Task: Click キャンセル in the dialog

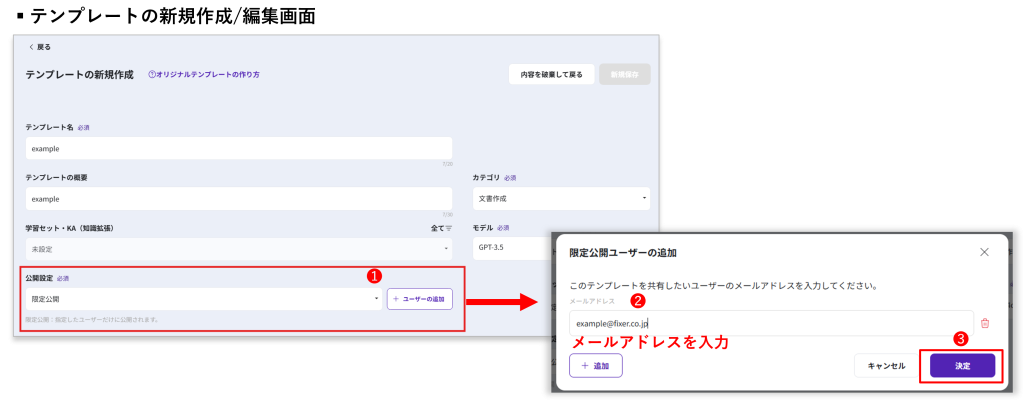Action: (886, 366)
